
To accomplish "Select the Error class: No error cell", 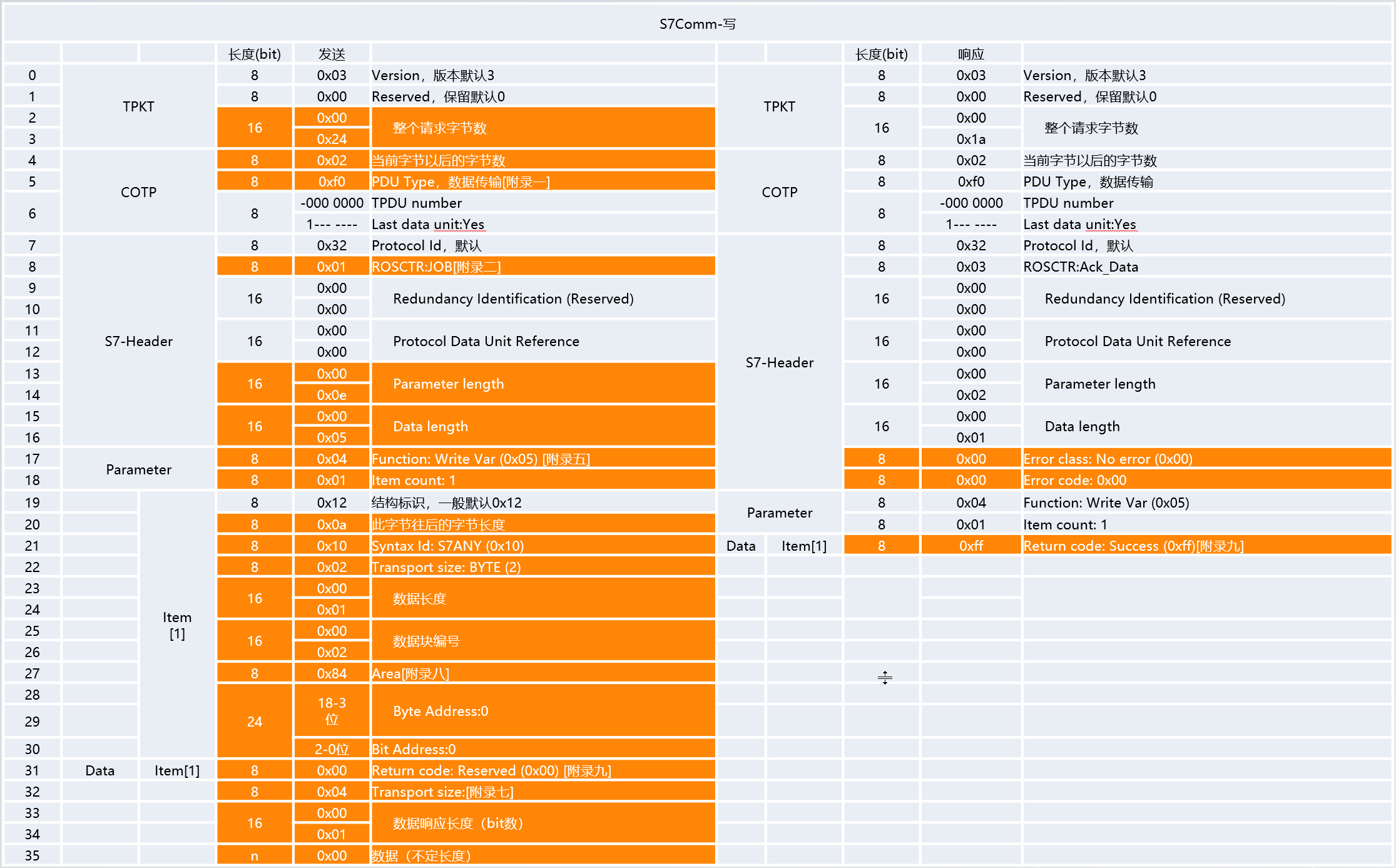I will [x=1206, y=459].
